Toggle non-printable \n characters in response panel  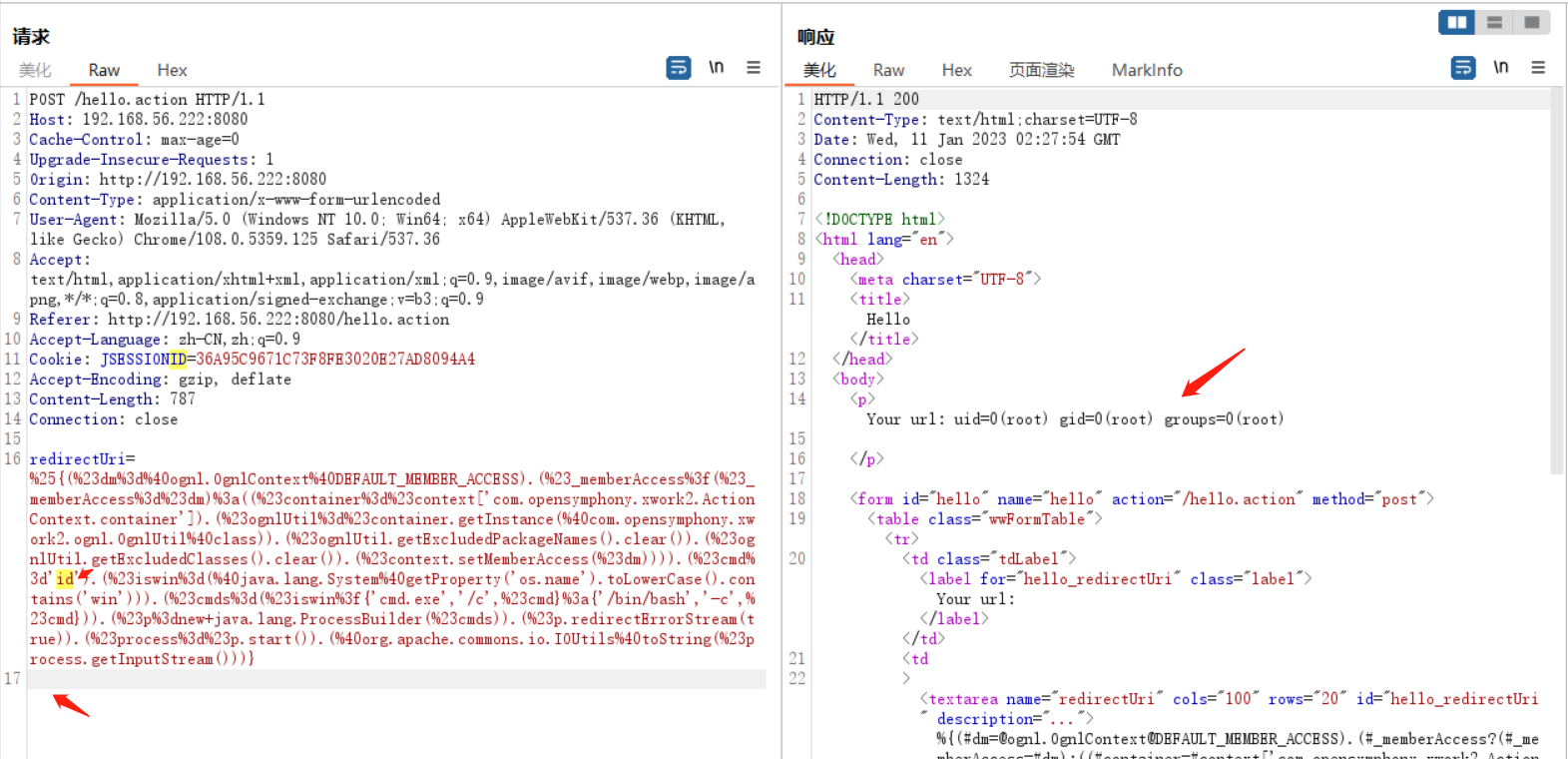pyautogui.click(x=1500, y=68)
